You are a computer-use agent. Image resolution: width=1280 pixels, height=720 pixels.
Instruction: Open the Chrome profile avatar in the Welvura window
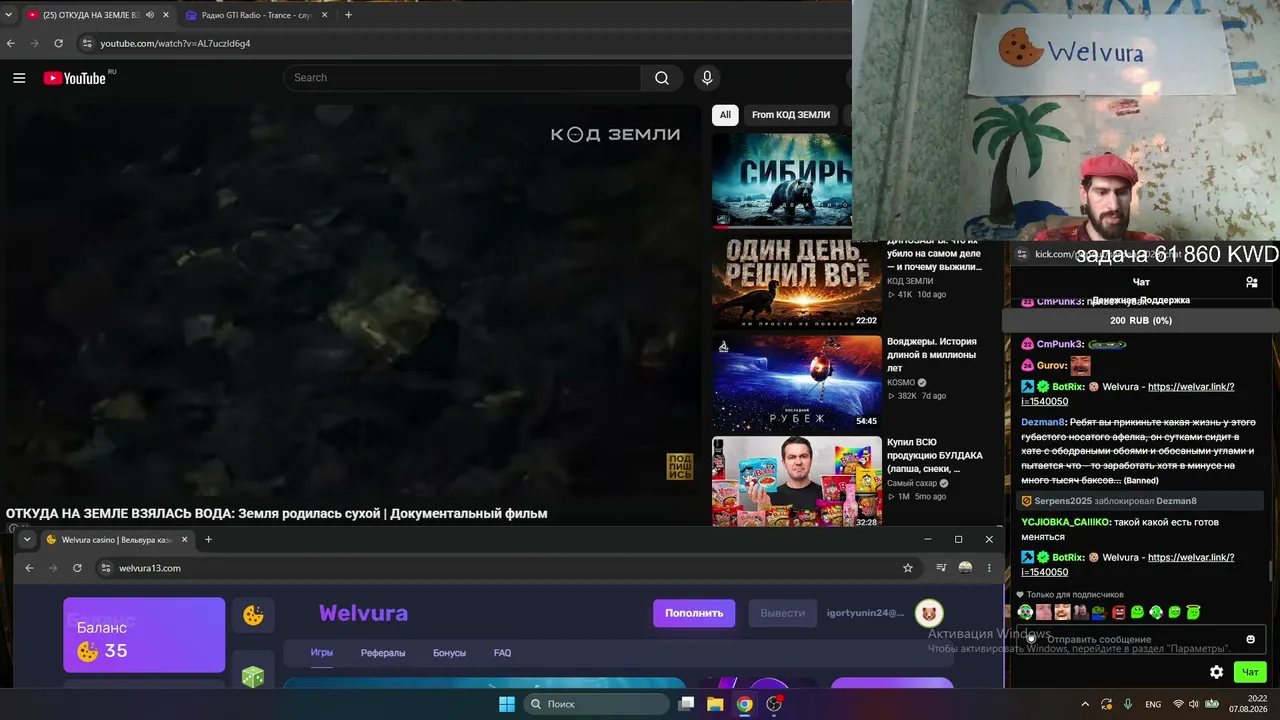[x=965, y=568]
